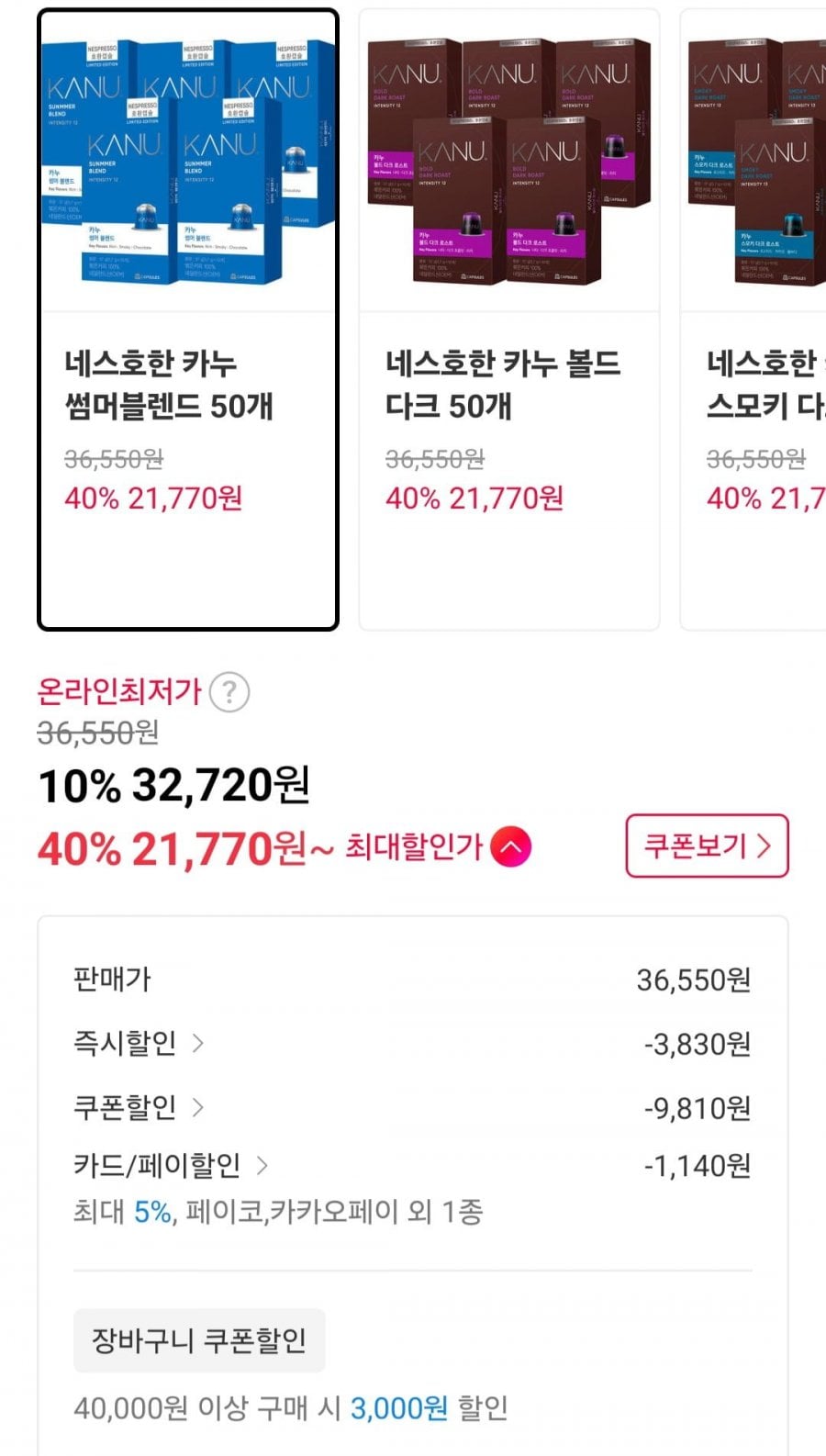Tap the 최대할인가 red label text

tap(413, 846)
